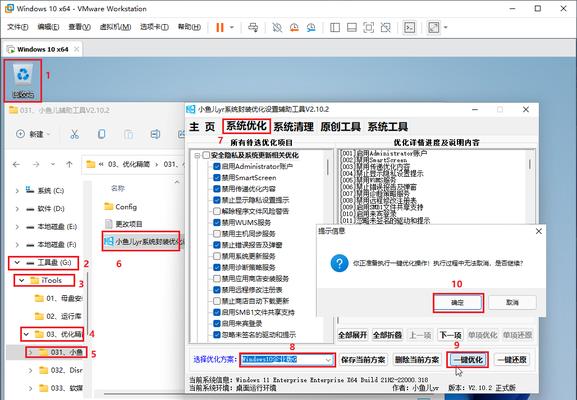This screenshot has width=577, height=400.
Task: Open the 文件(F) menu
Action: point(18,27)
